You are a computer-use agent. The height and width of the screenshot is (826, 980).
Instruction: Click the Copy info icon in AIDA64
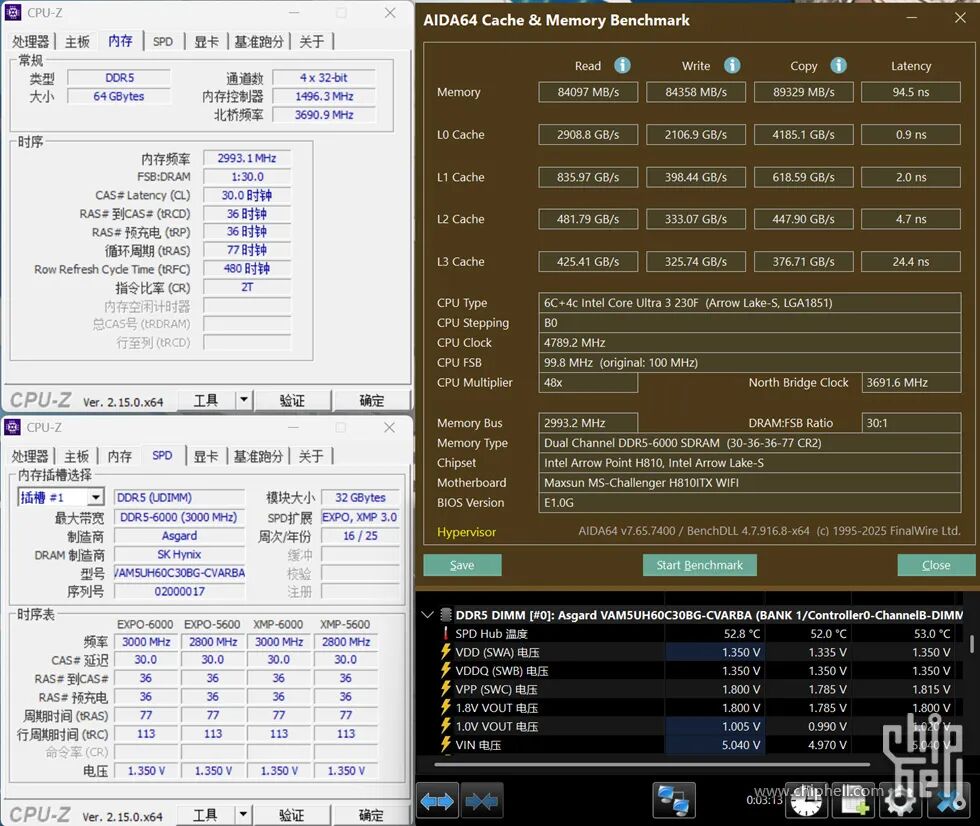(x=838, y=65)
